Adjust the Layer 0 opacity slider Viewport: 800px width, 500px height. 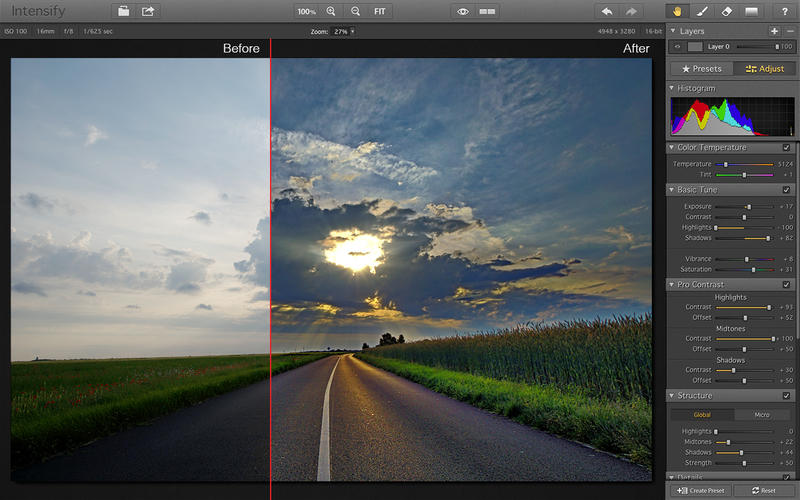click(758, 46)
